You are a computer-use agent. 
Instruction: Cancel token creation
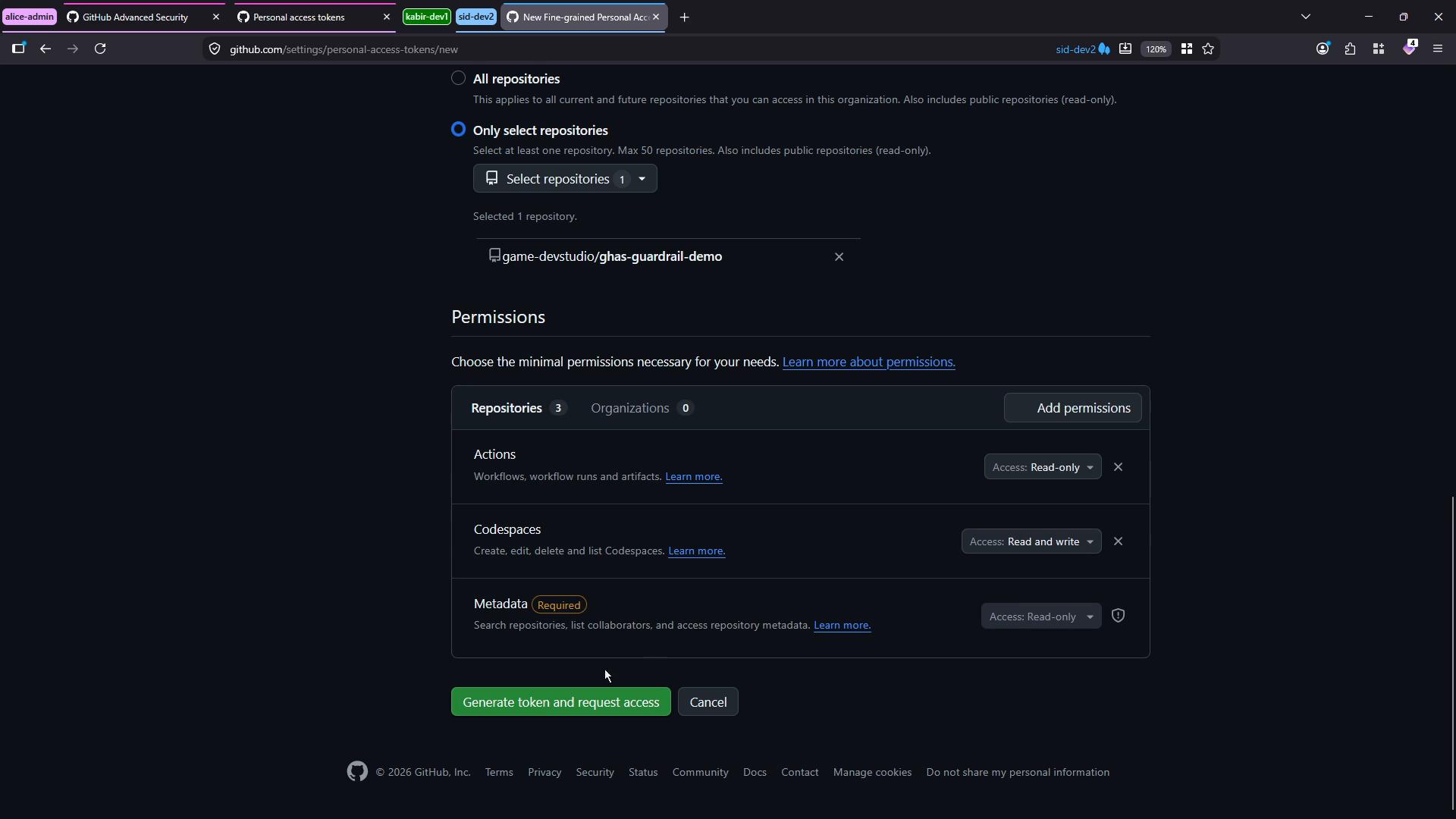coord(708,702)
